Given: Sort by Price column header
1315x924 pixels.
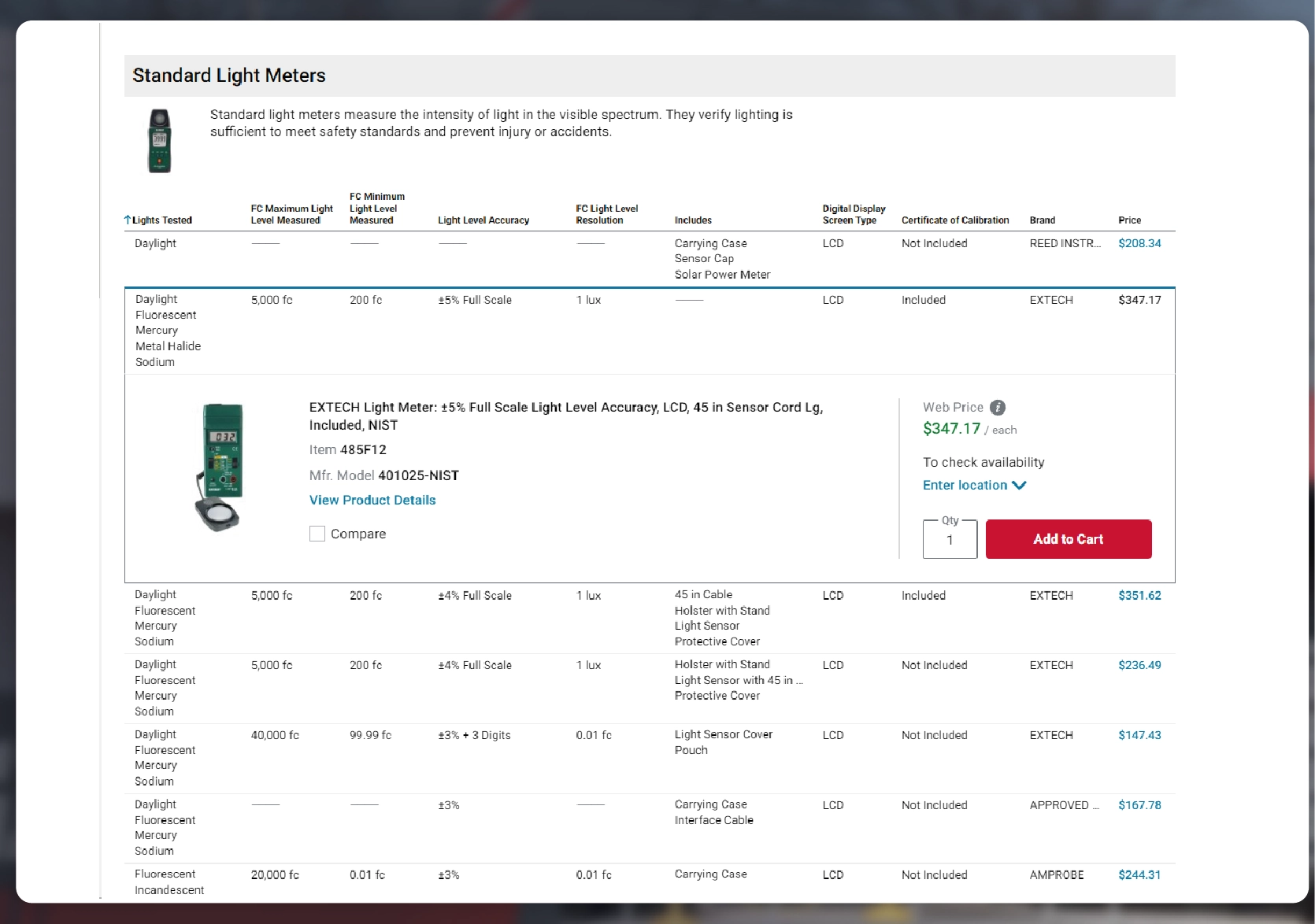Looking at the screenshot, I should tap(1129, 220).
